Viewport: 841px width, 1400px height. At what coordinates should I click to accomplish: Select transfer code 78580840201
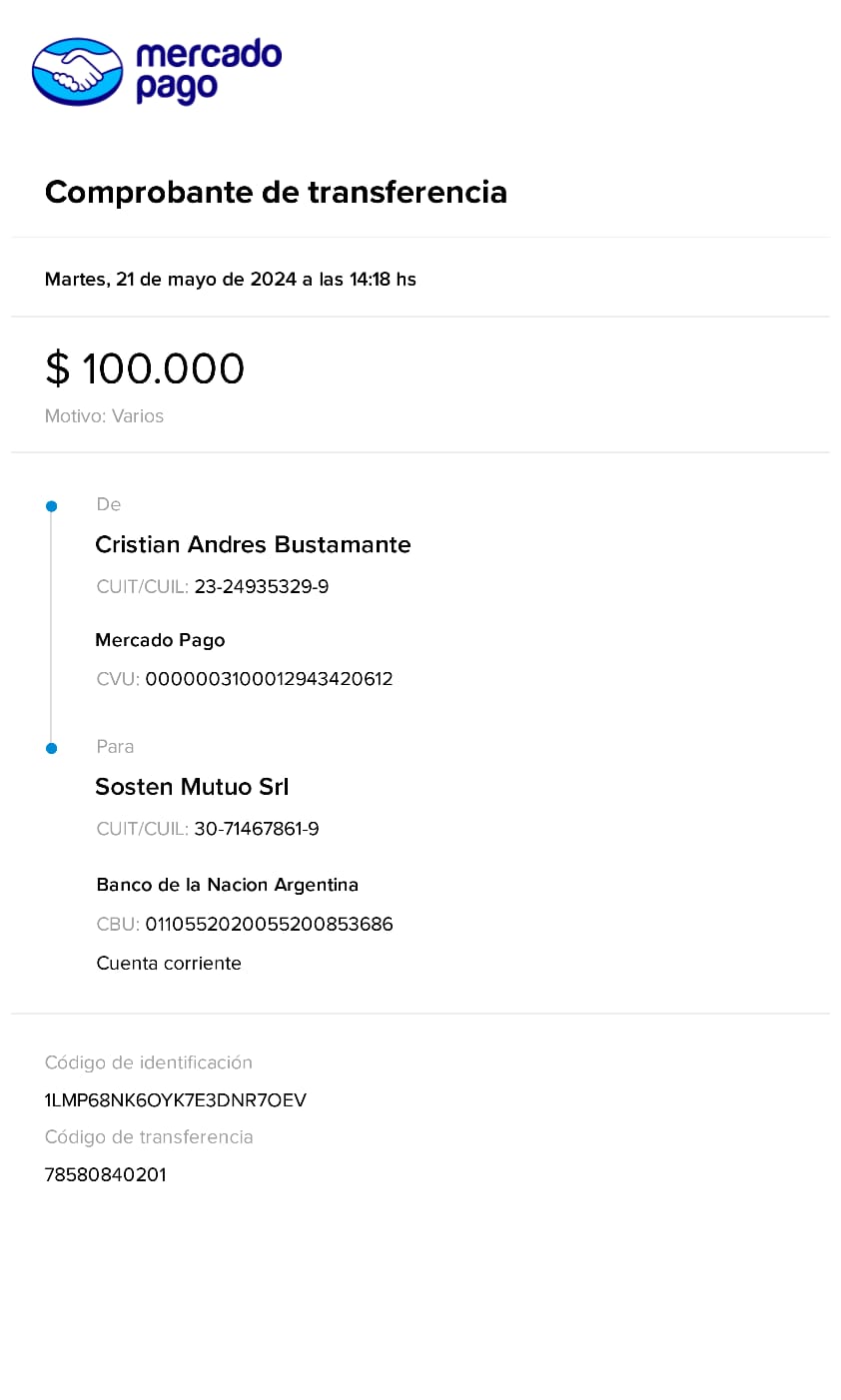[106, 1175]
